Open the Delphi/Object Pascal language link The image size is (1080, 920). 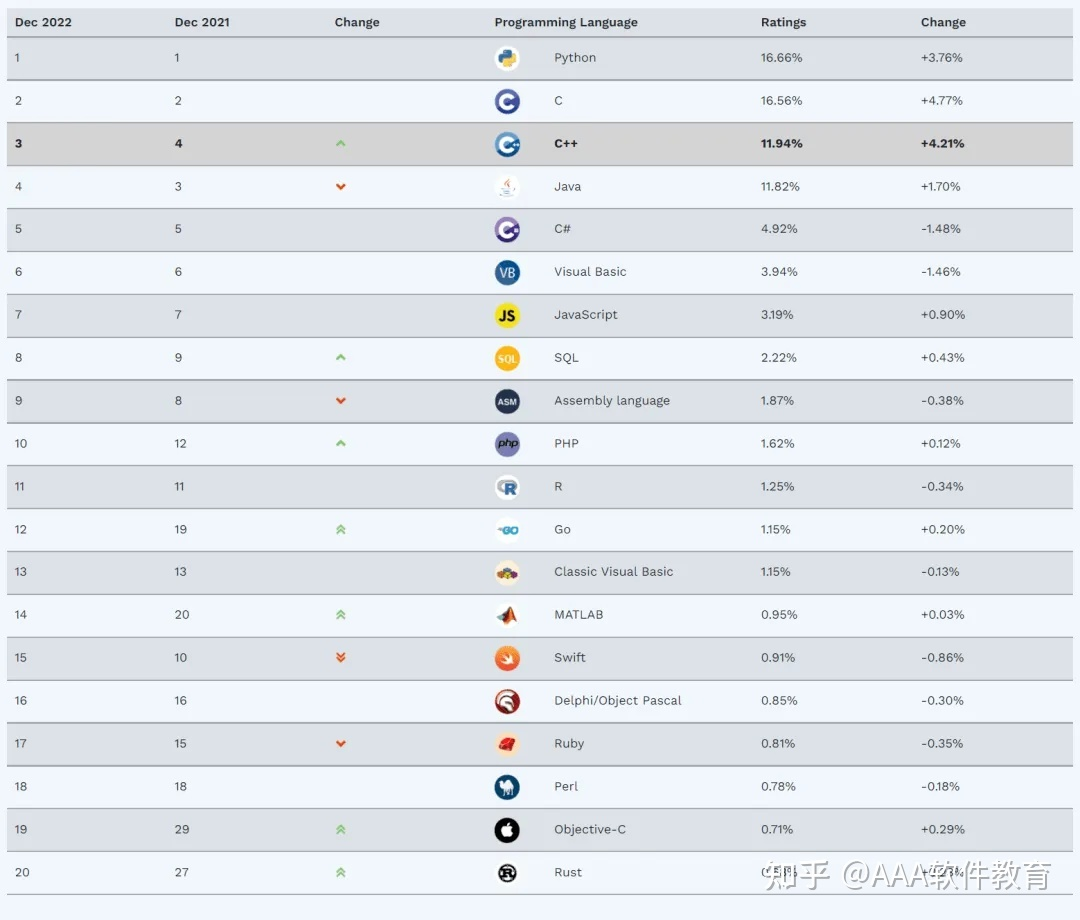617,701
